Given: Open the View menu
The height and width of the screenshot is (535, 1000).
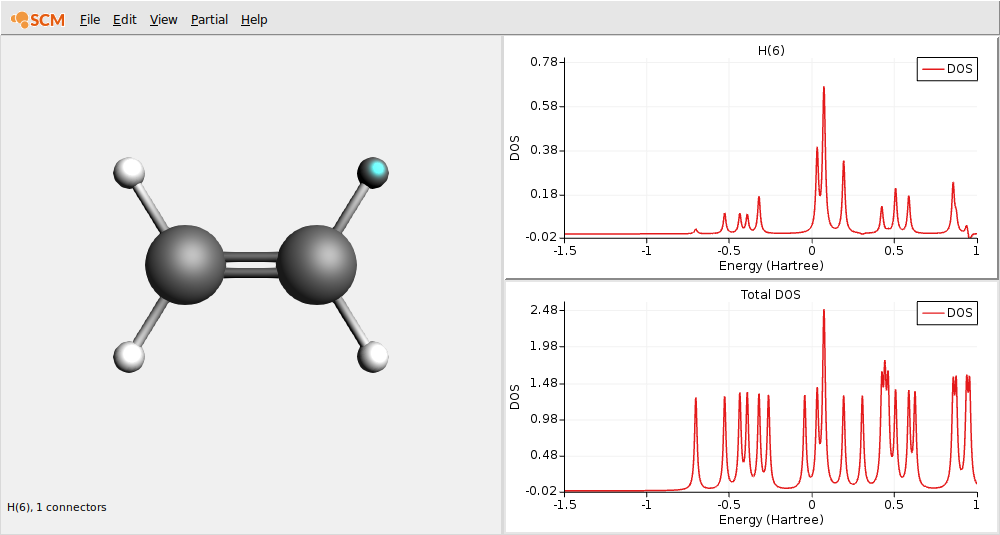Looking at the screenshot, I should (x=163, y=19).
